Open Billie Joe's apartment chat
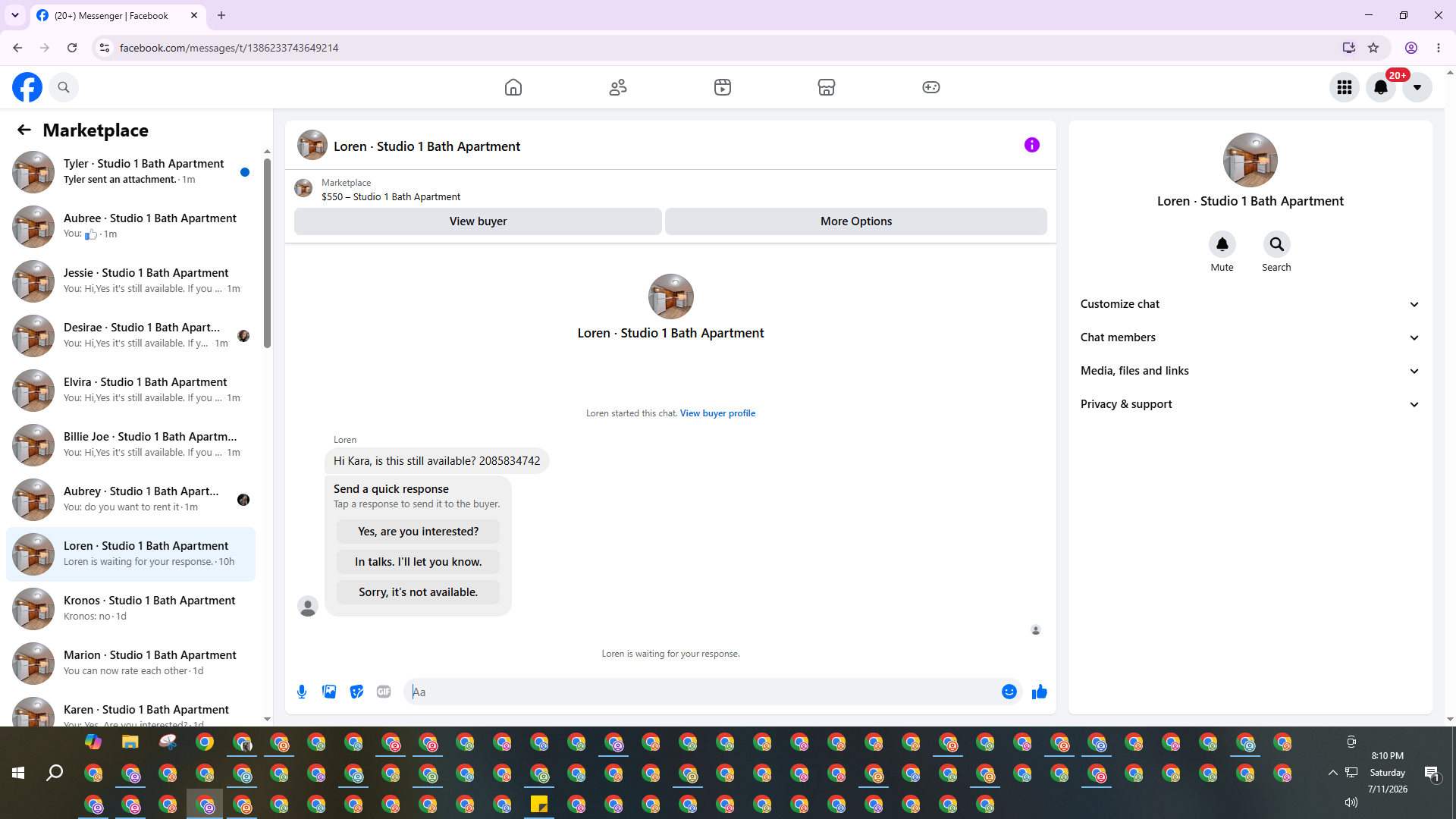This screenshot has height=819, width=1456. [131, 445]
